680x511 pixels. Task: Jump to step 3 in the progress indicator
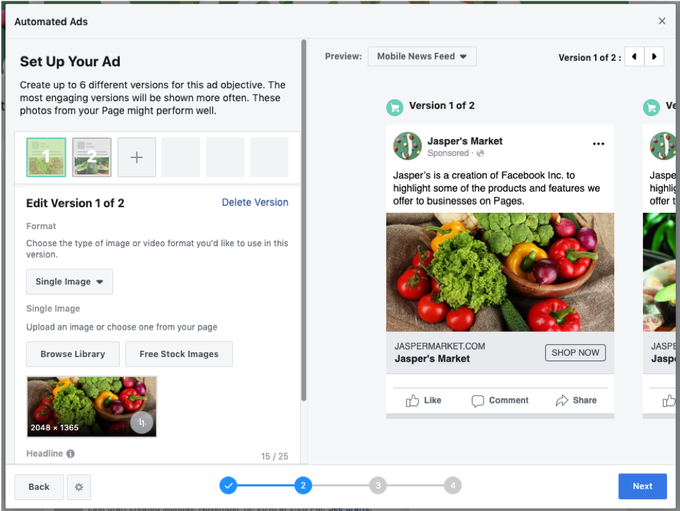[377, 486]
